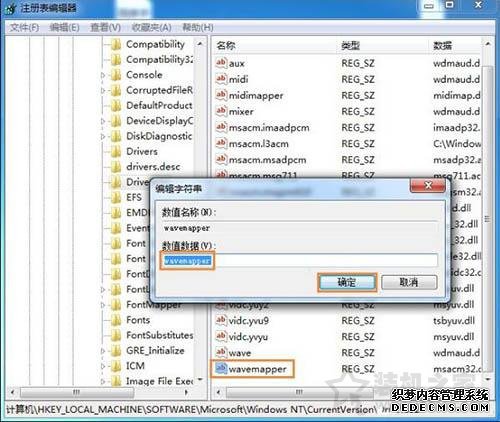
Task: Click the ICM folder icon
Action: click(x=116, y=366)
